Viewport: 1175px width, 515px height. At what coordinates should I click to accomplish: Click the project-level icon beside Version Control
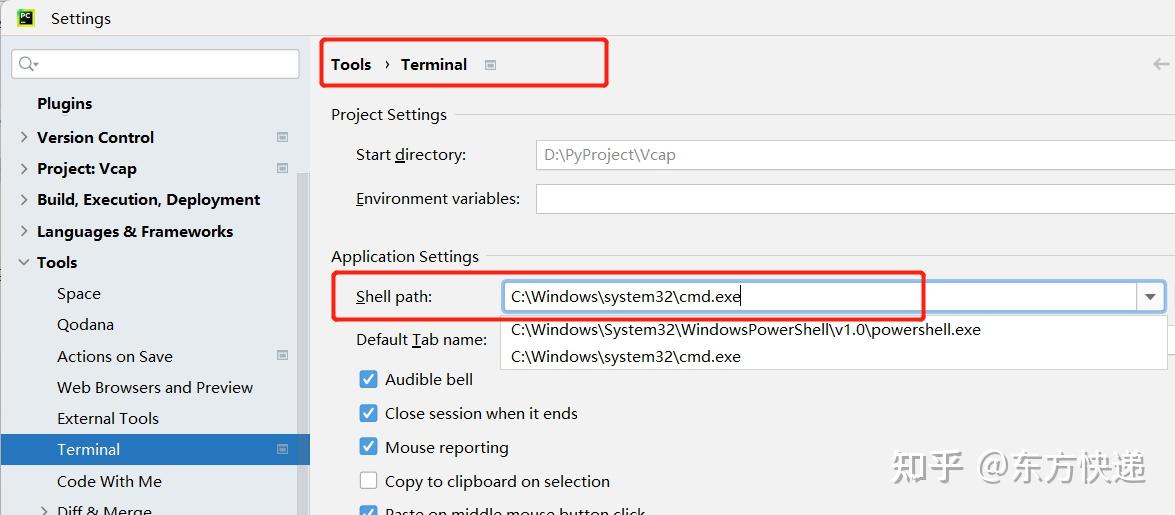tap(283, 137)
